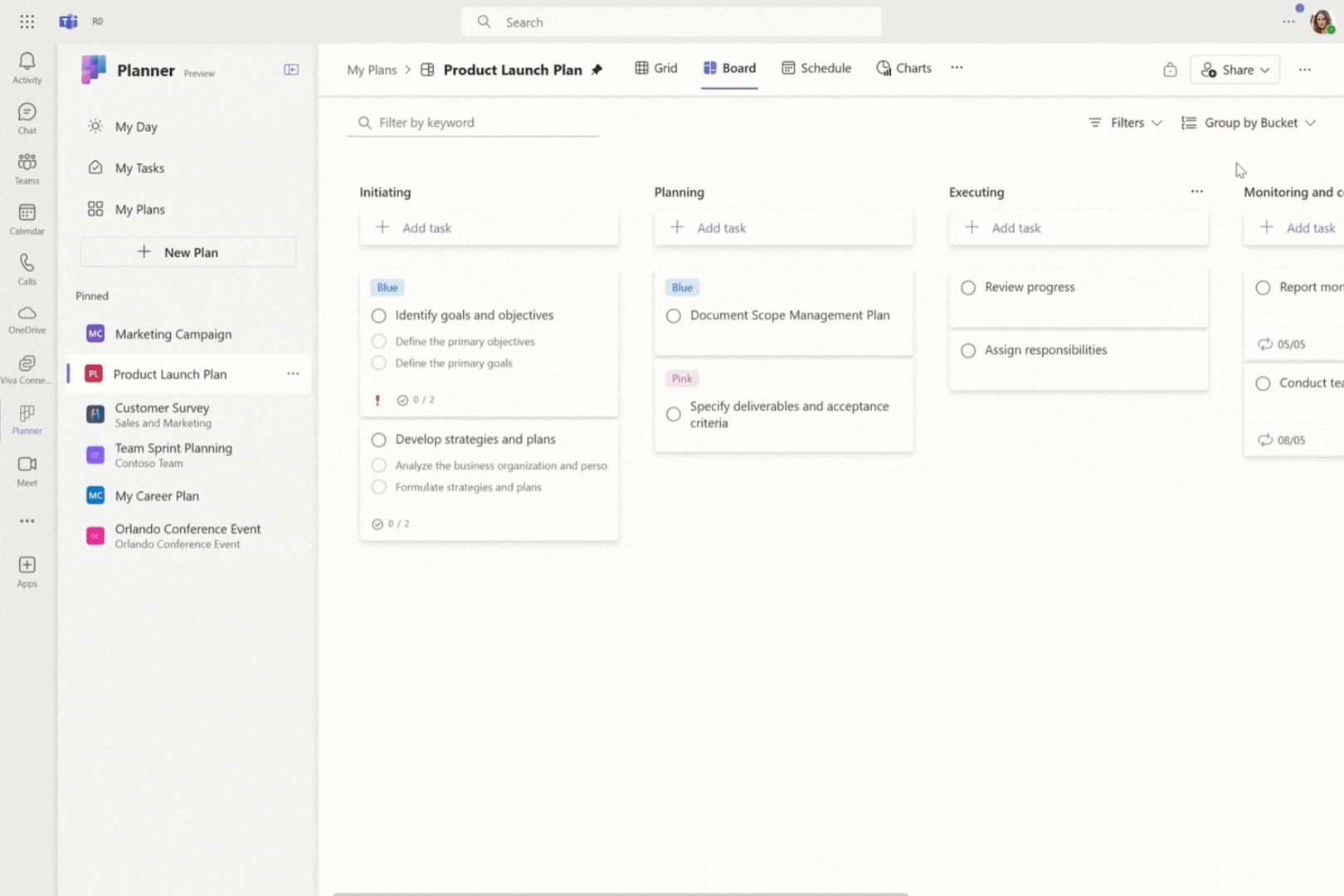Mark Develop strategies and plans complete
This screenshot has width=1344, height=896.
[x=379, y=440]
